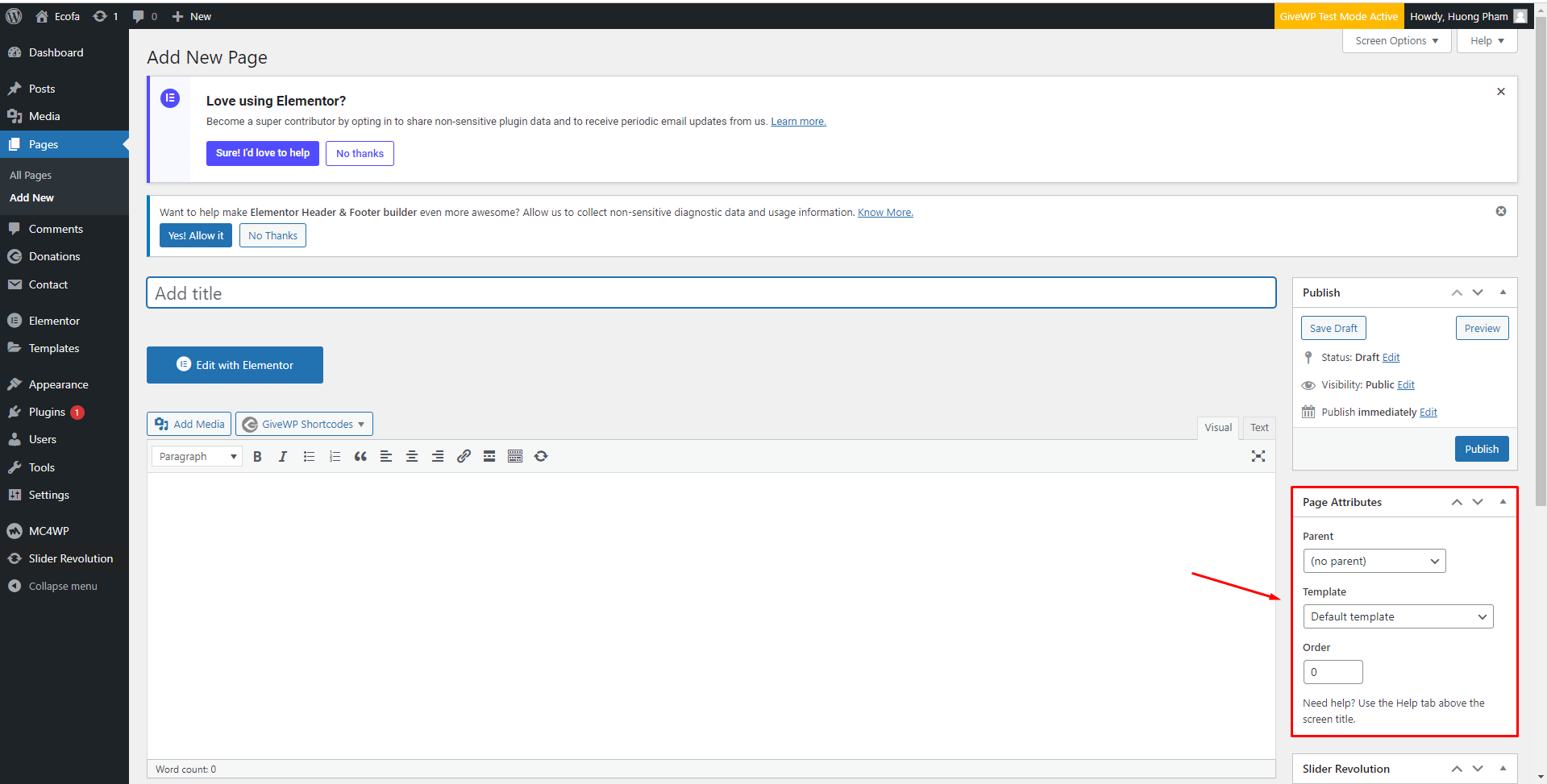The height and width of the screenshot is (784, 1547).
Task: Open the Appearance menu in sidebar
Action: [58, 385]
